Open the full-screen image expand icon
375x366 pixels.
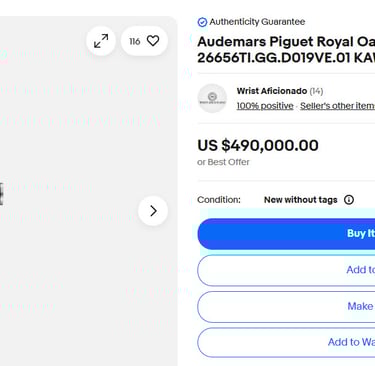point(101,41)
